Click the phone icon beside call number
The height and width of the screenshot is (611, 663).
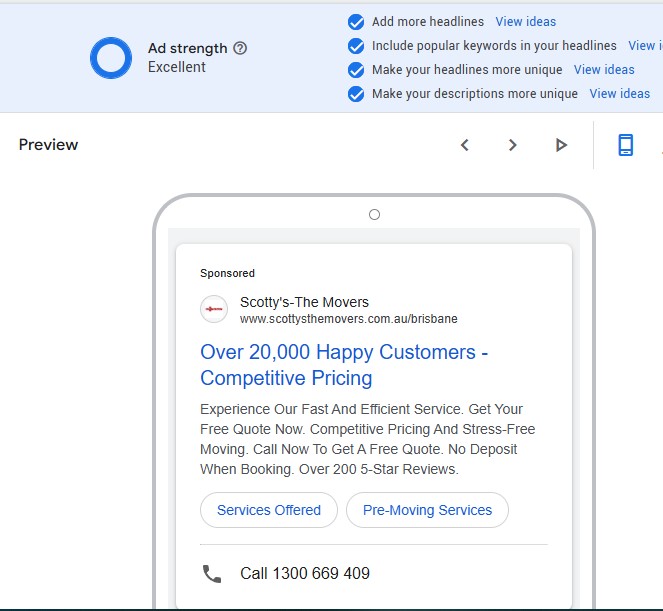pos(212,574)
